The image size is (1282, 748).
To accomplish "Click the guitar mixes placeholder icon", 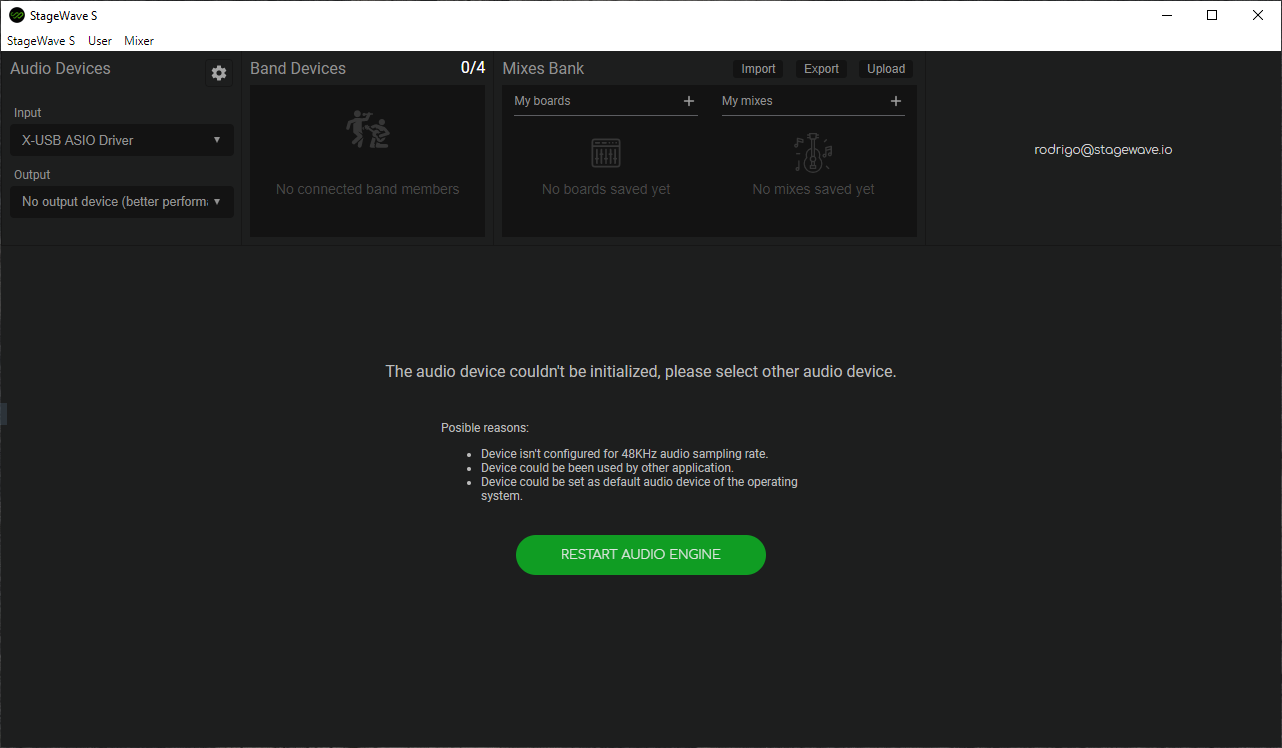I will pos(813,153).
